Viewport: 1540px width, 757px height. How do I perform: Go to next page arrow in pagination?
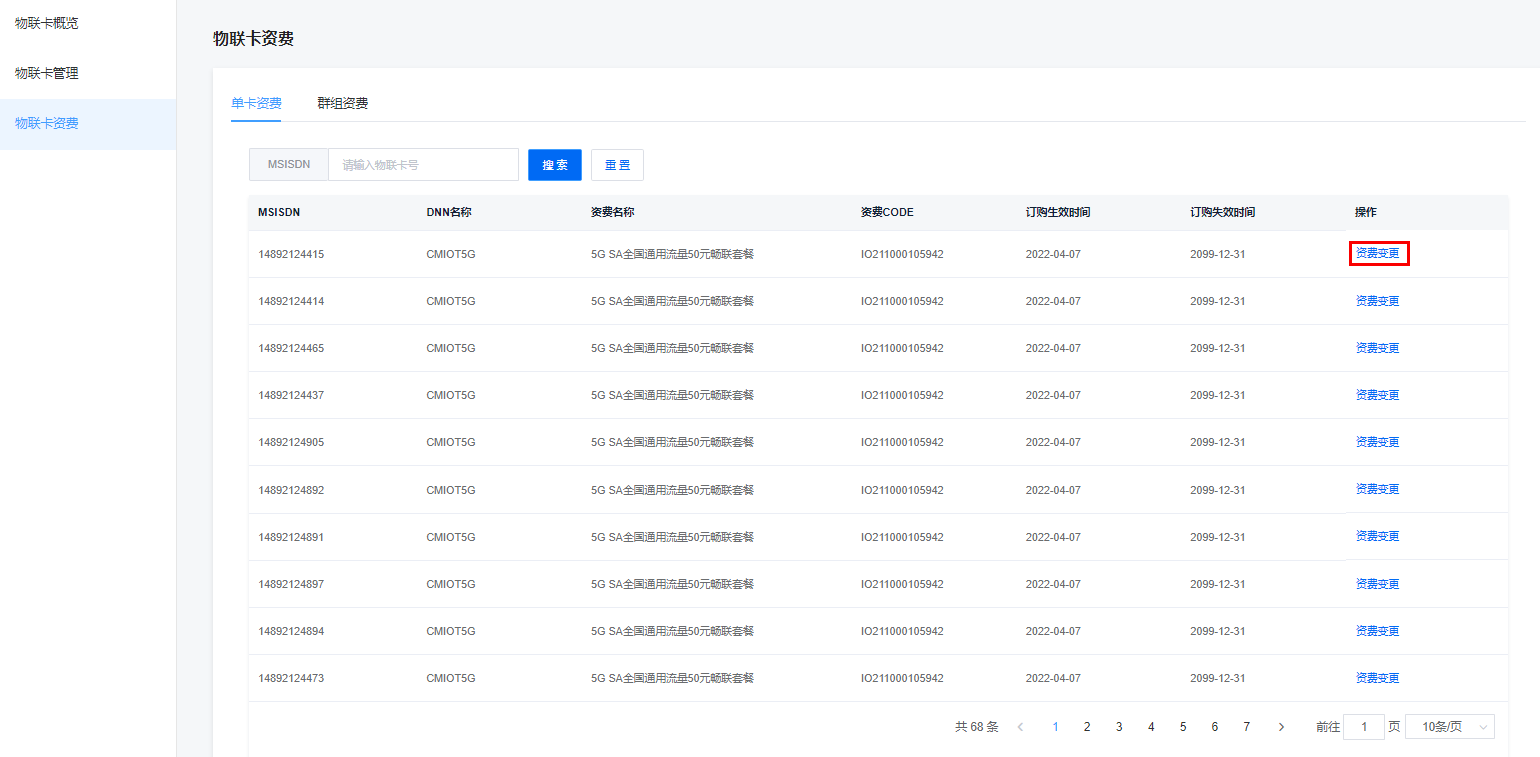(1281, 727)
